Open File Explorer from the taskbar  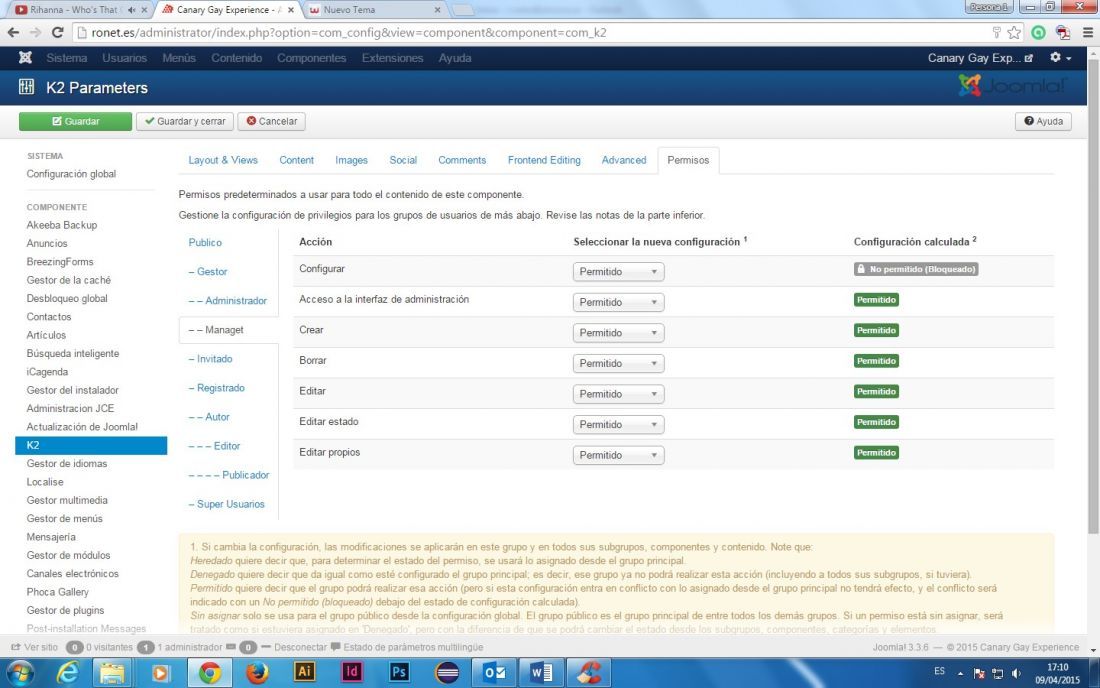point(112,673)
